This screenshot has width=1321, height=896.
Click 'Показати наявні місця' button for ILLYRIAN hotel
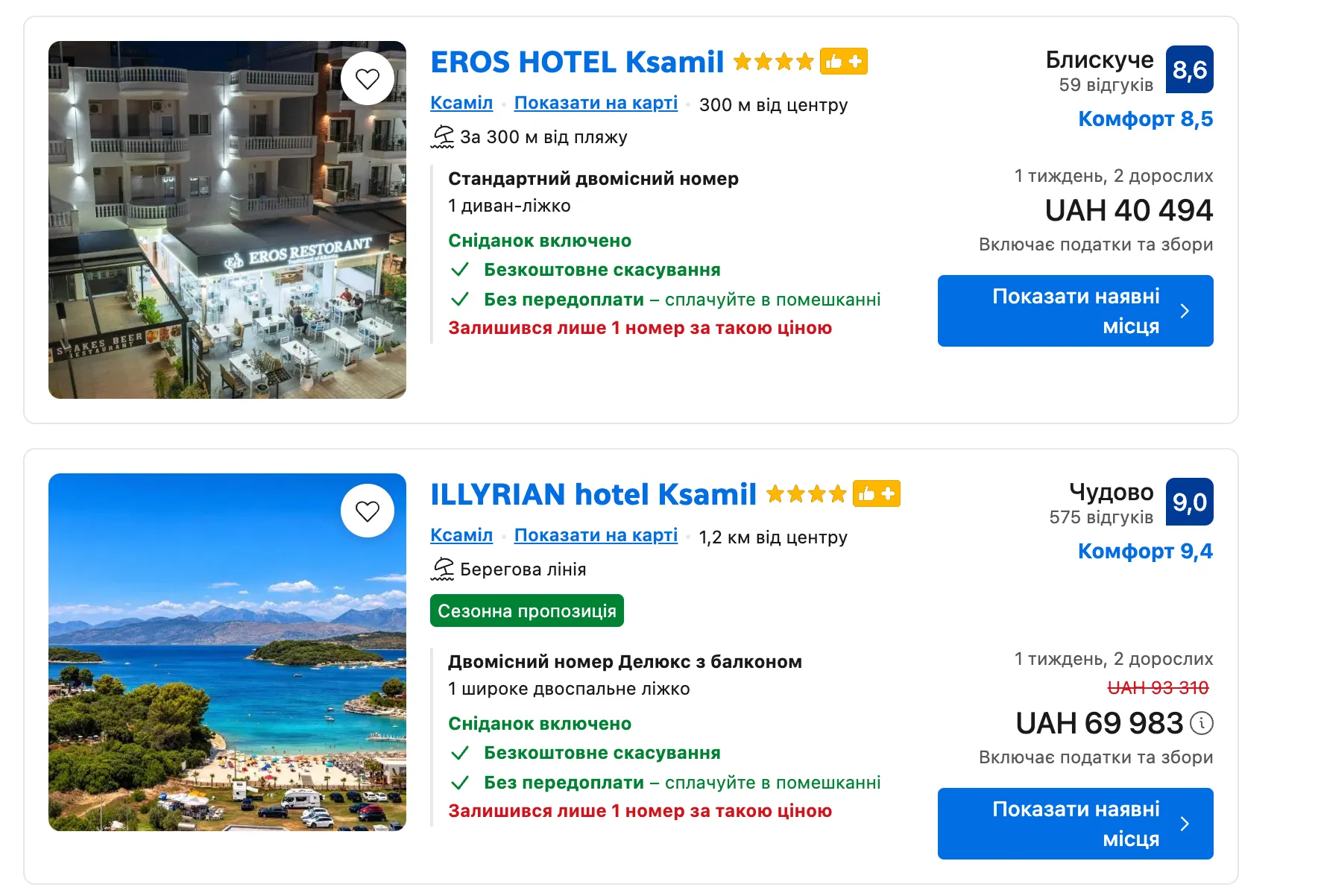(x=1076, y=824)
